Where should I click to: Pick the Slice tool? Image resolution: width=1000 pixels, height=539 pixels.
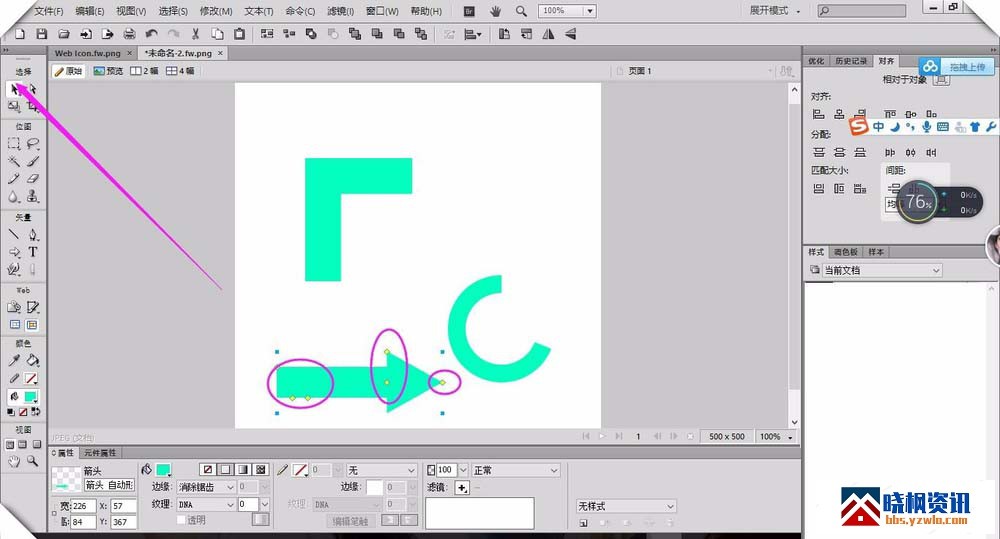tap(33, 307)
